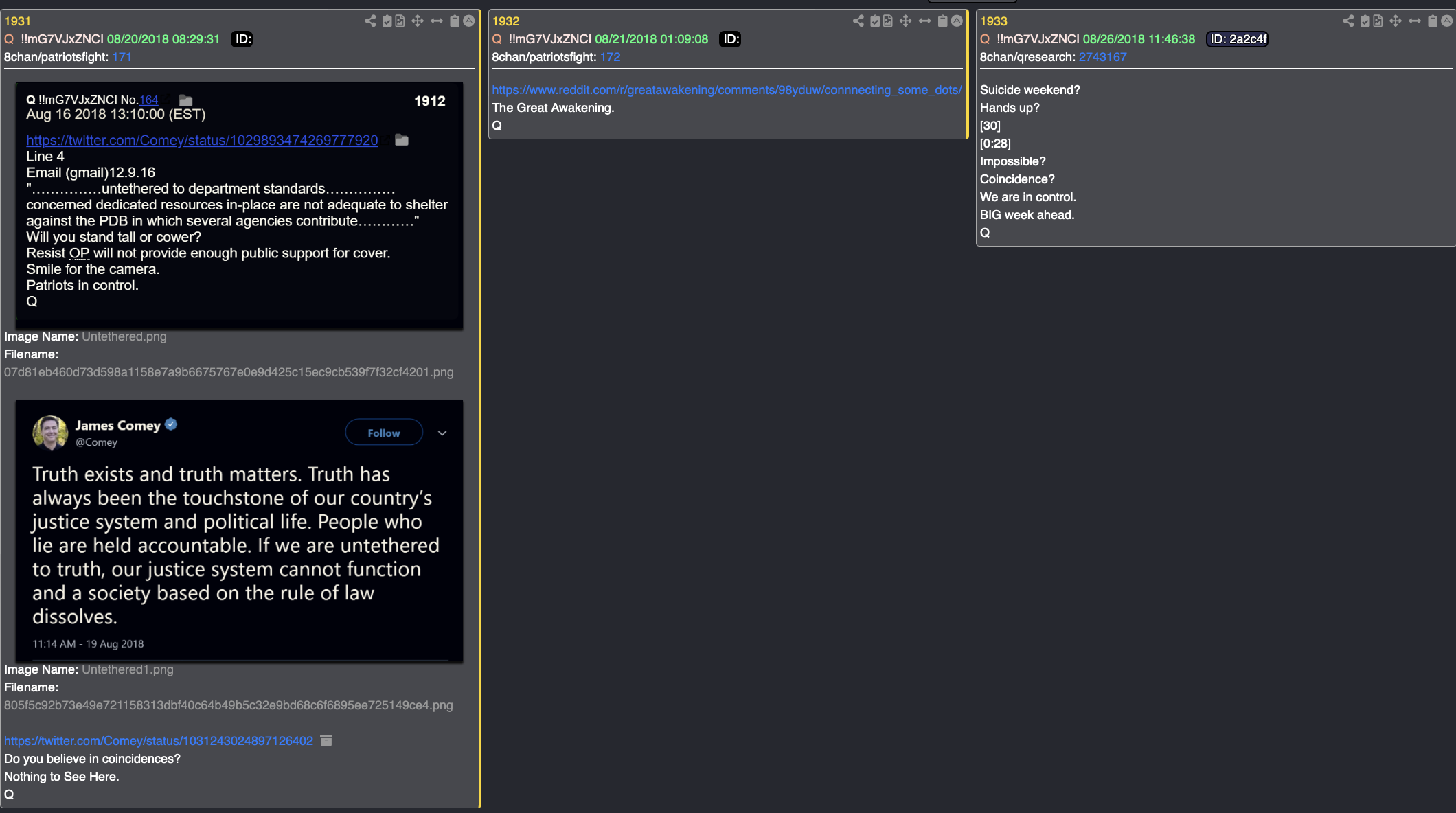Click ID badge 2a2c4f on post 1933

coord(1238,39)
